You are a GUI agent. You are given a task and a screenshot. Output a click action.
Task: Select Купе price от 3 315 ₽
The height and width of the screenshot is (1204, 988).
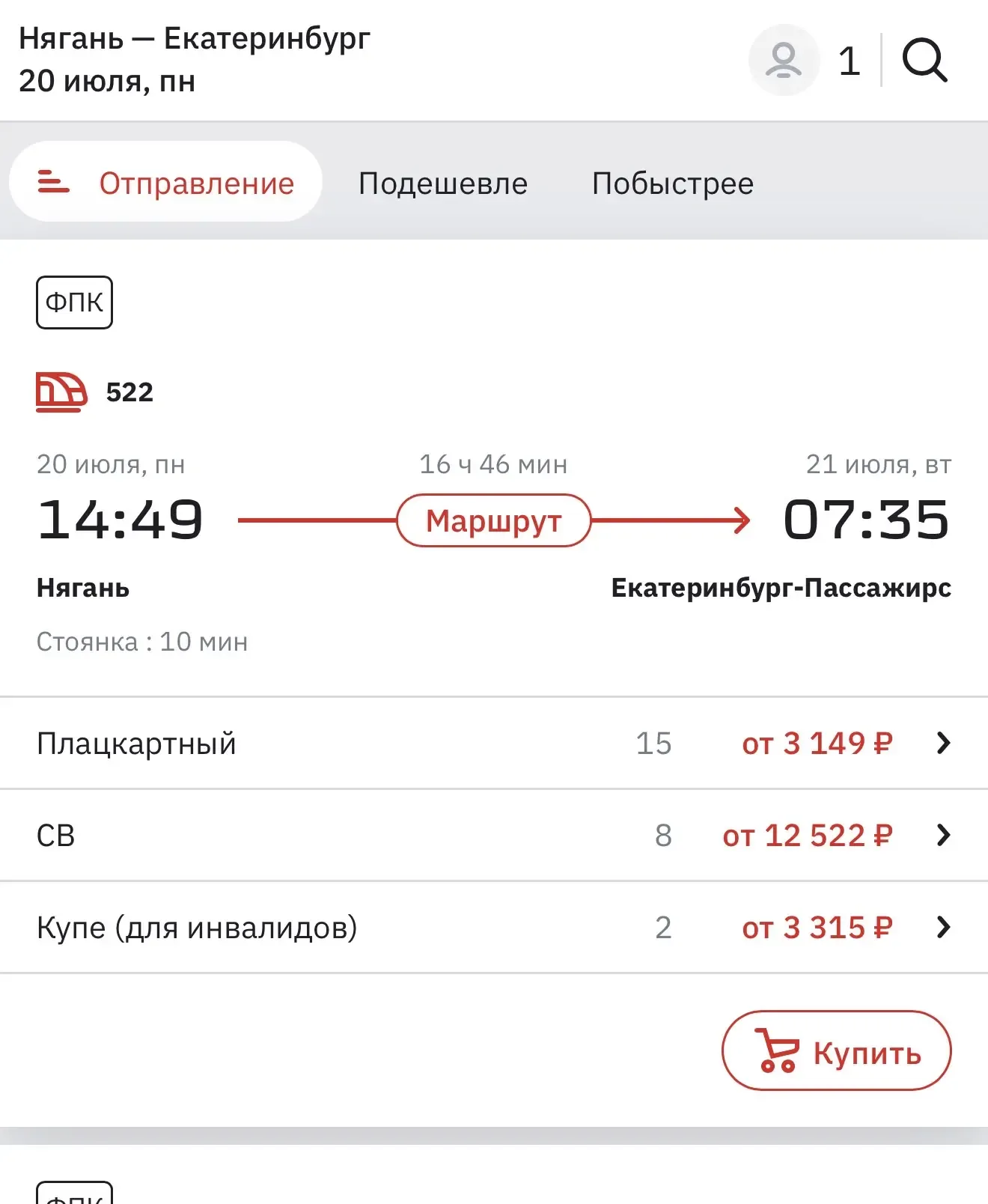pos(817,928)
